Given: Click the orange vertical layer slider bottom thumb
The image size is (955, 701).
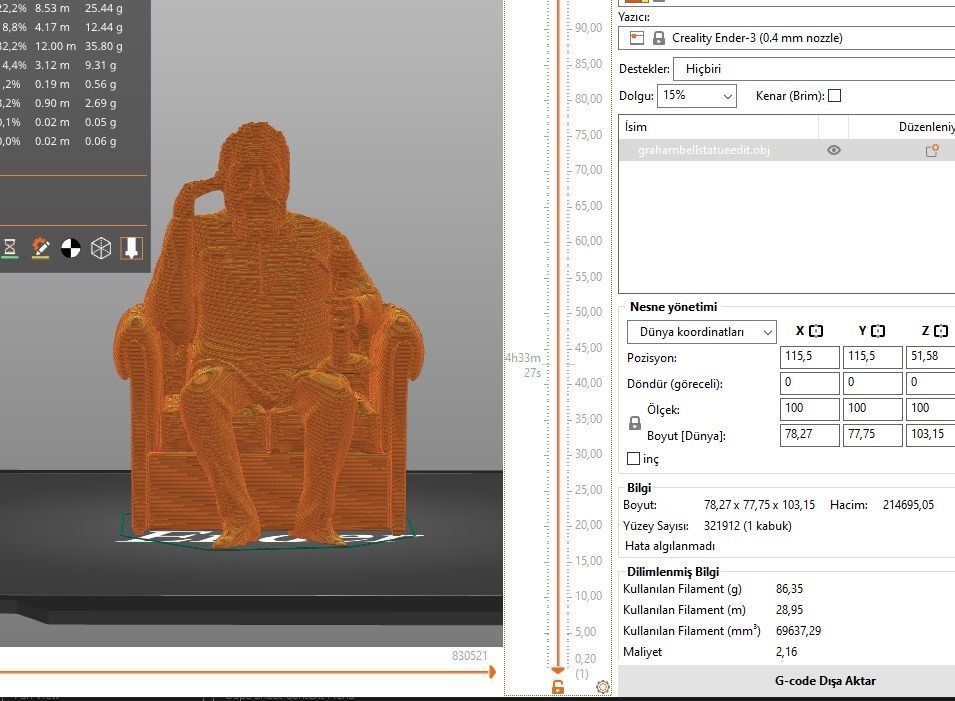Looking at the screenshot, I should (x=557, y=670).
